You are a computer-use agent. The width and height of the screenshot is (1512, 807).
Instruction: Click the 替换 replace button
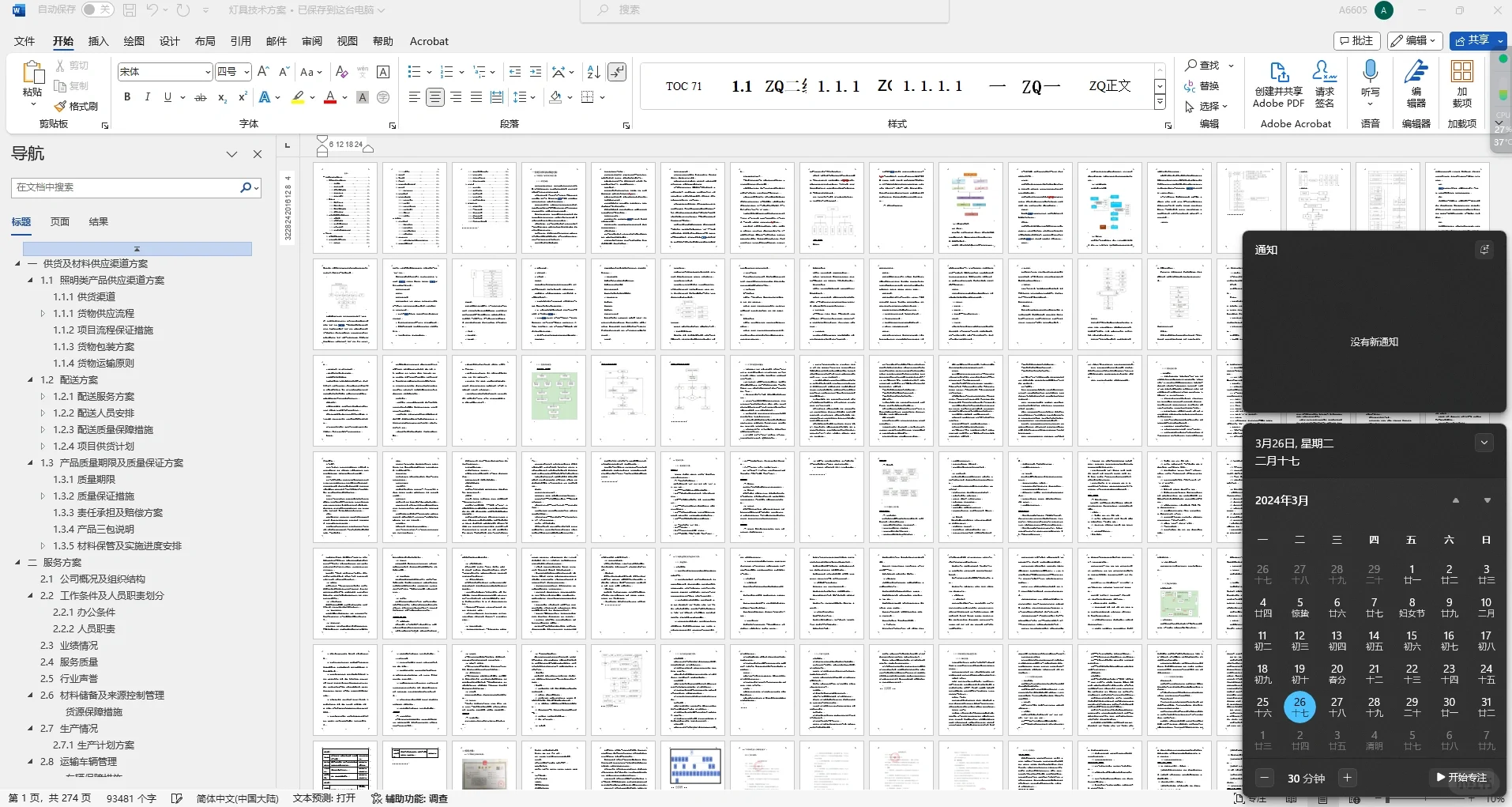tap(1202, 86)
